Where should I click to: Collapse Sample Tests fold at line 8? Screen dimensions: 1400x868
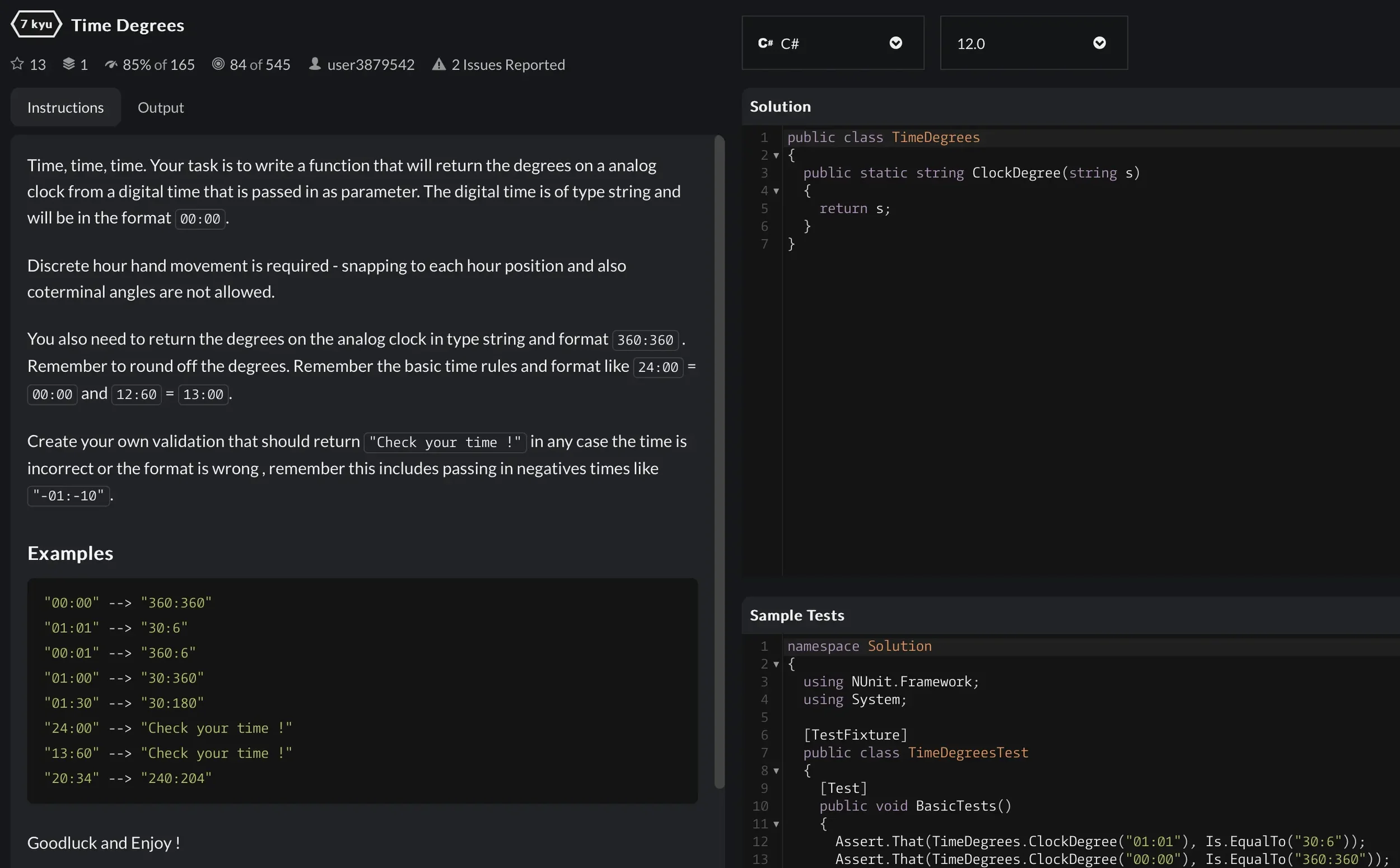point(776,771)
